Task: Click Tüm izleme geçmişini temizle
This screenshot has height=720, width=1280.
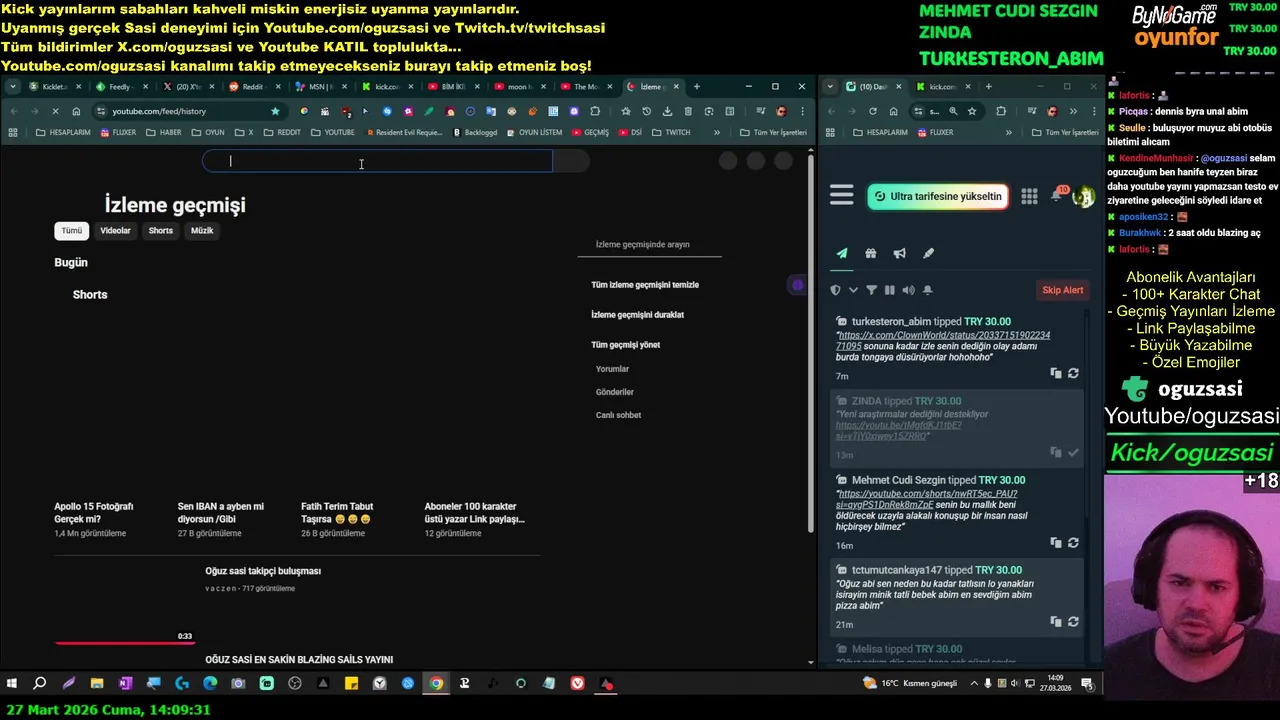Action: [645, 285]
